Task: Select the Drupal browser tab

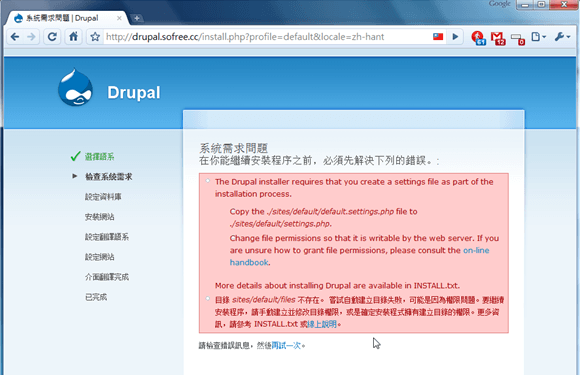Action: (68, 18)
